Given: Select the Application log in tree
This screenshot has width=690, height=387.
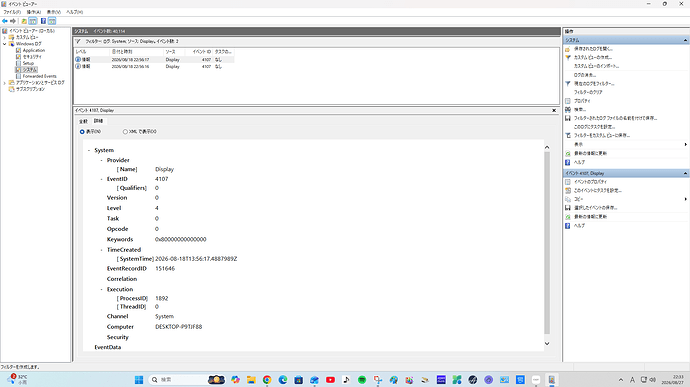Looking at the screenshot, I should (x=34, y=51).
